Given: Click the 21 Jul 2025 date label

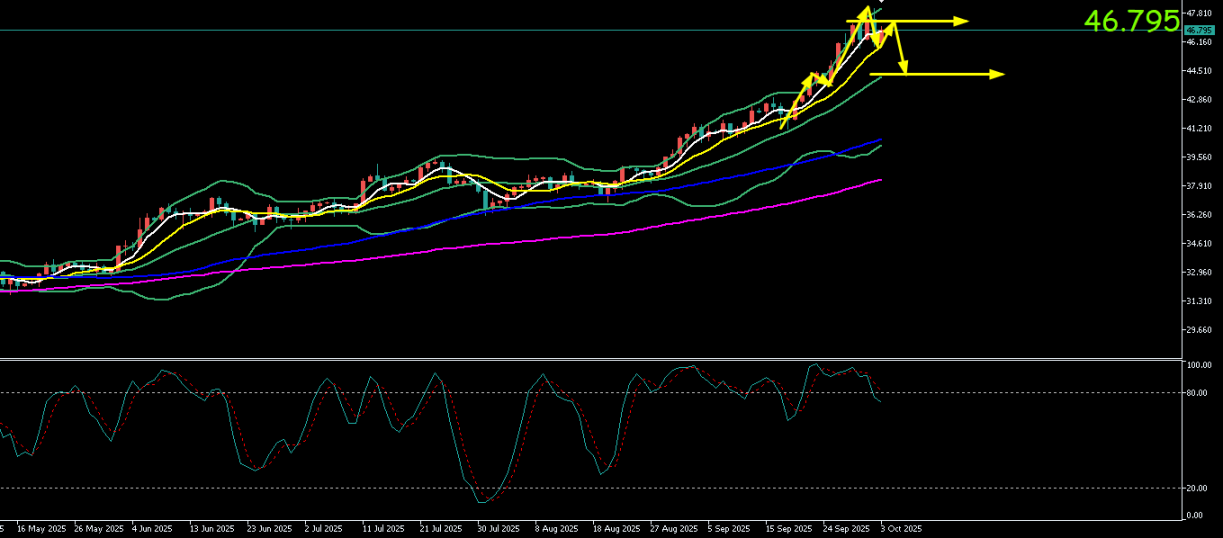Looking at the screenshot, I should click(441, 528).
